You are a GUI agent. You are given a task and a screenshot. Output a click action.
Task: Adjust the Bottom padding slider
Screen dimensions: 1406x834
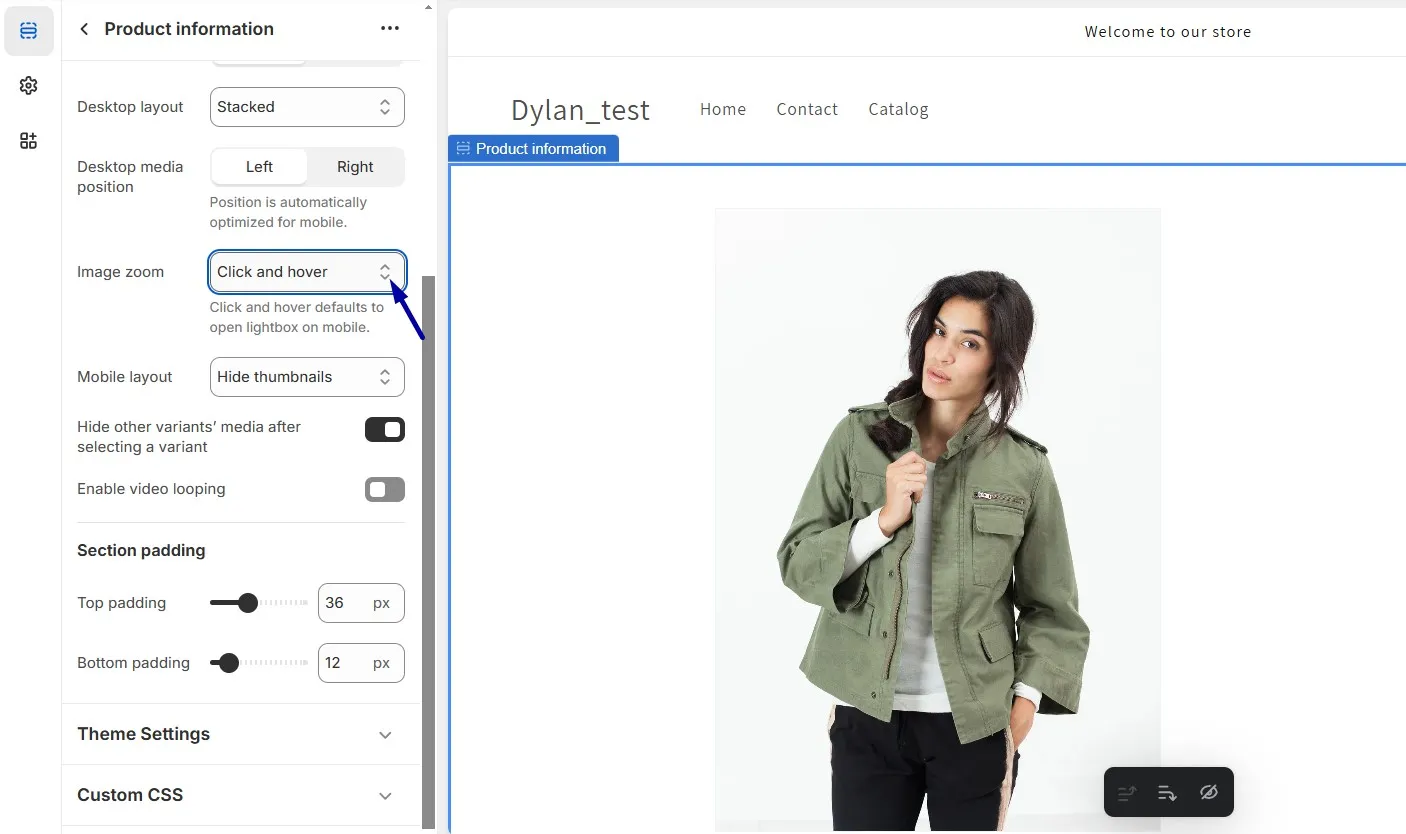coord(259,663)
